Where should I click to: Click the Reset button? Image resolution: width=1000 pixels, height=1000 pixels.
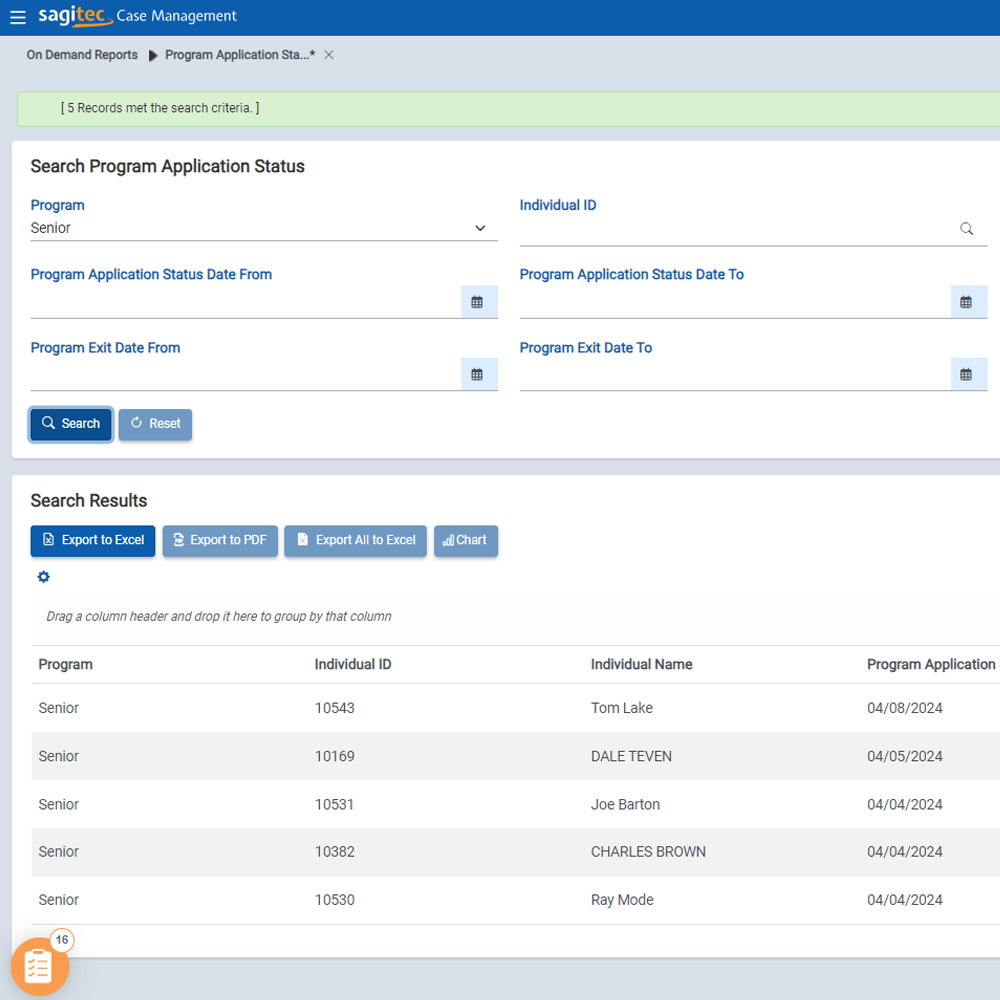coord(155,424)
